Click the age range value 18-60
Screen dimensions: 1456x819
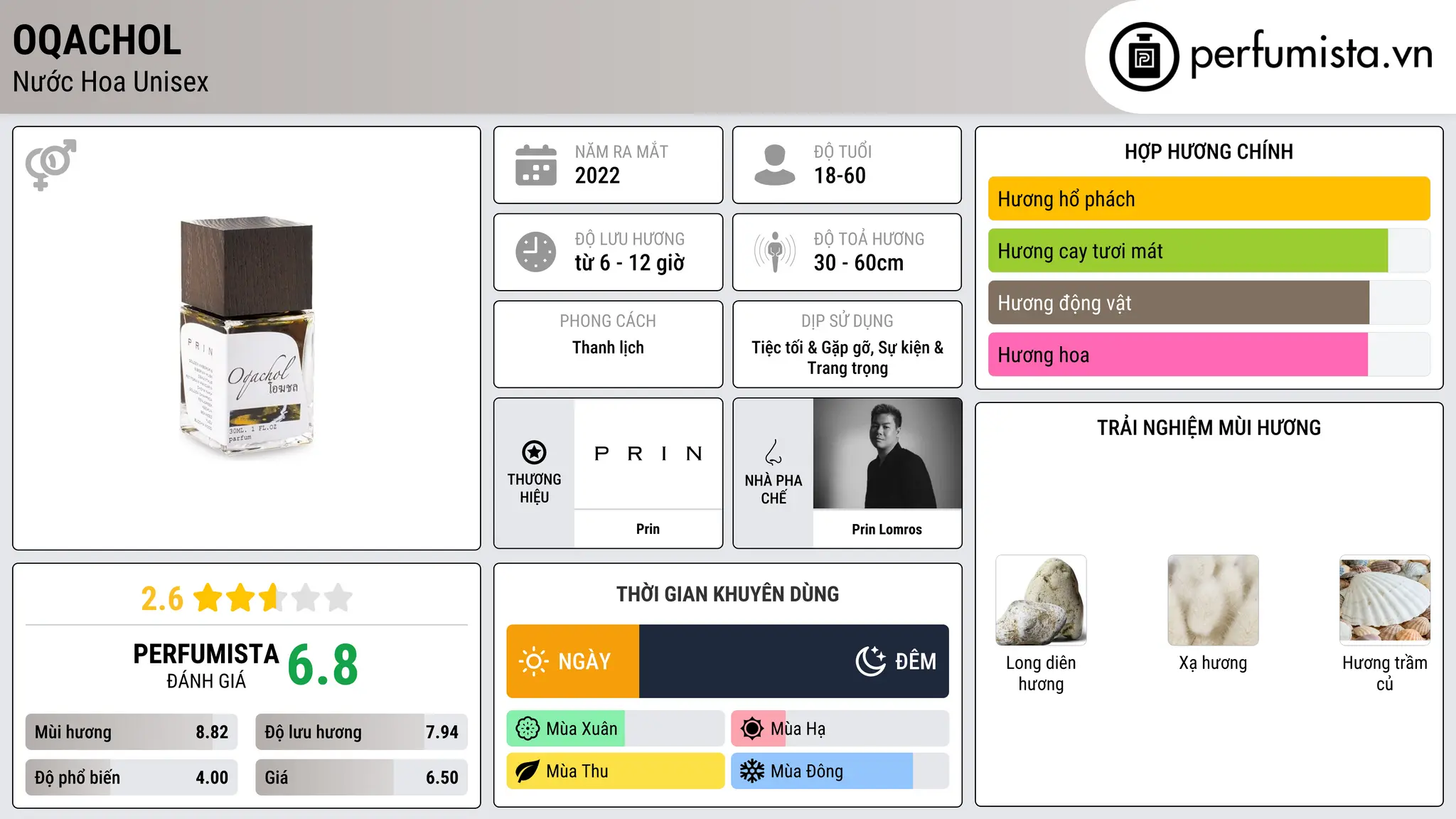click(840, 176)
